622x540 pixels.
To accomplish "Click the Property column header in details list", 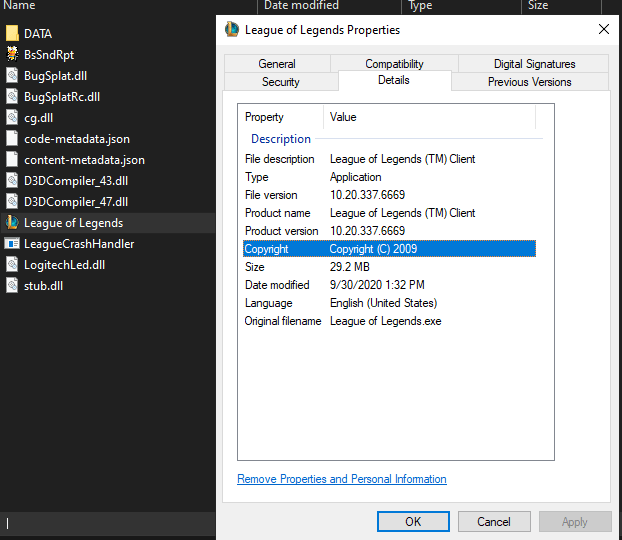I will coord(281,117).
